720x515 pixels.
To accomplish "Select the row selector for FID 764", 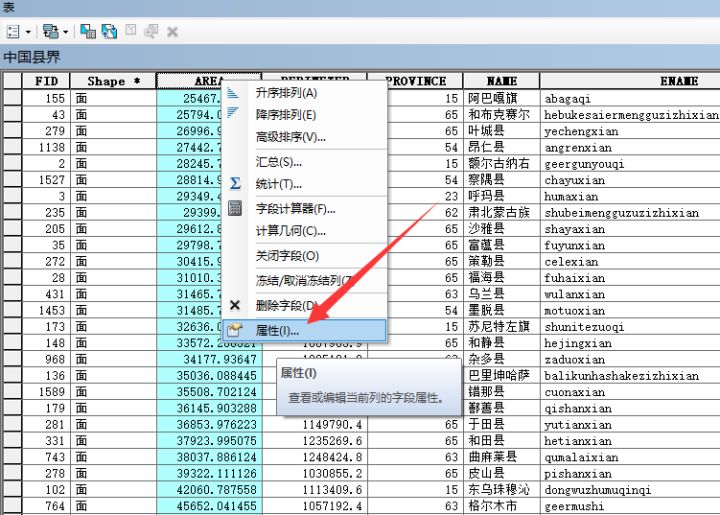I will (x=12, y=506).
